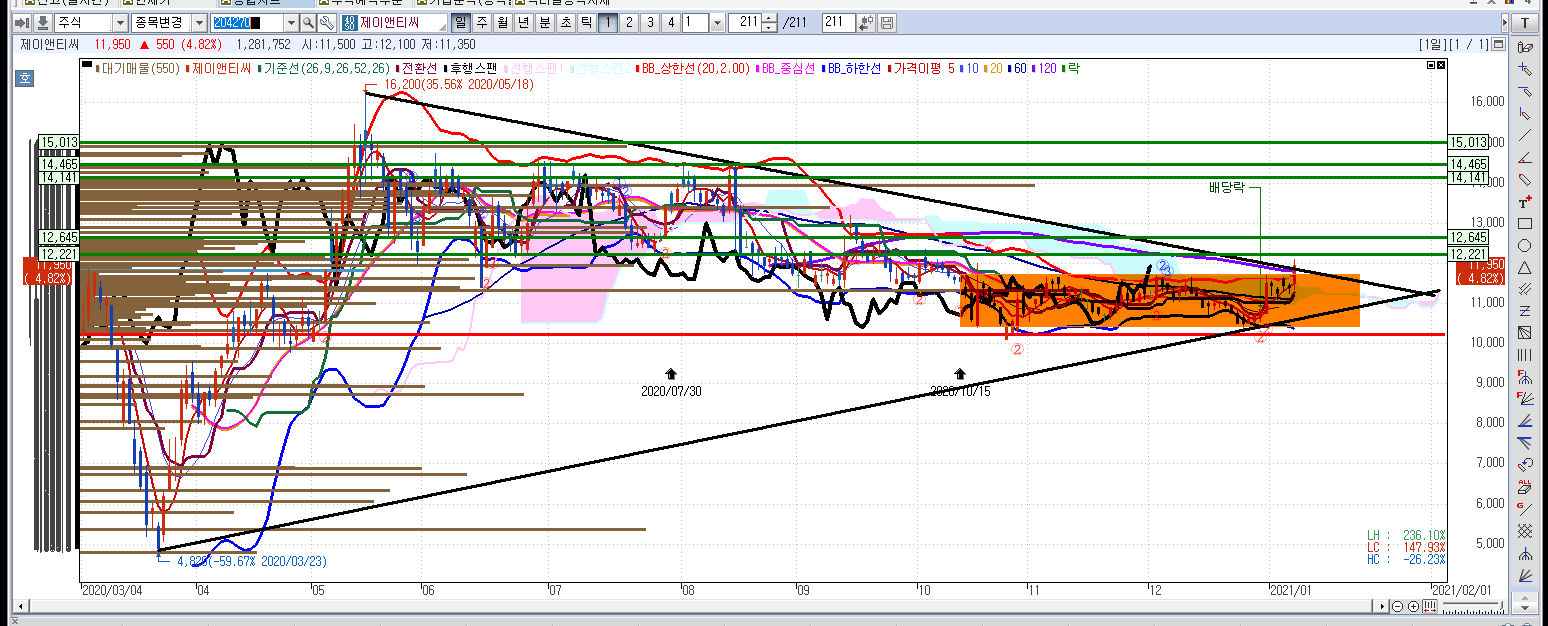Viewport: 1548px width, 626px height.
Task: Click the bar-spacing icon beside zoom buttons
Action: (x=1430, y=606)
